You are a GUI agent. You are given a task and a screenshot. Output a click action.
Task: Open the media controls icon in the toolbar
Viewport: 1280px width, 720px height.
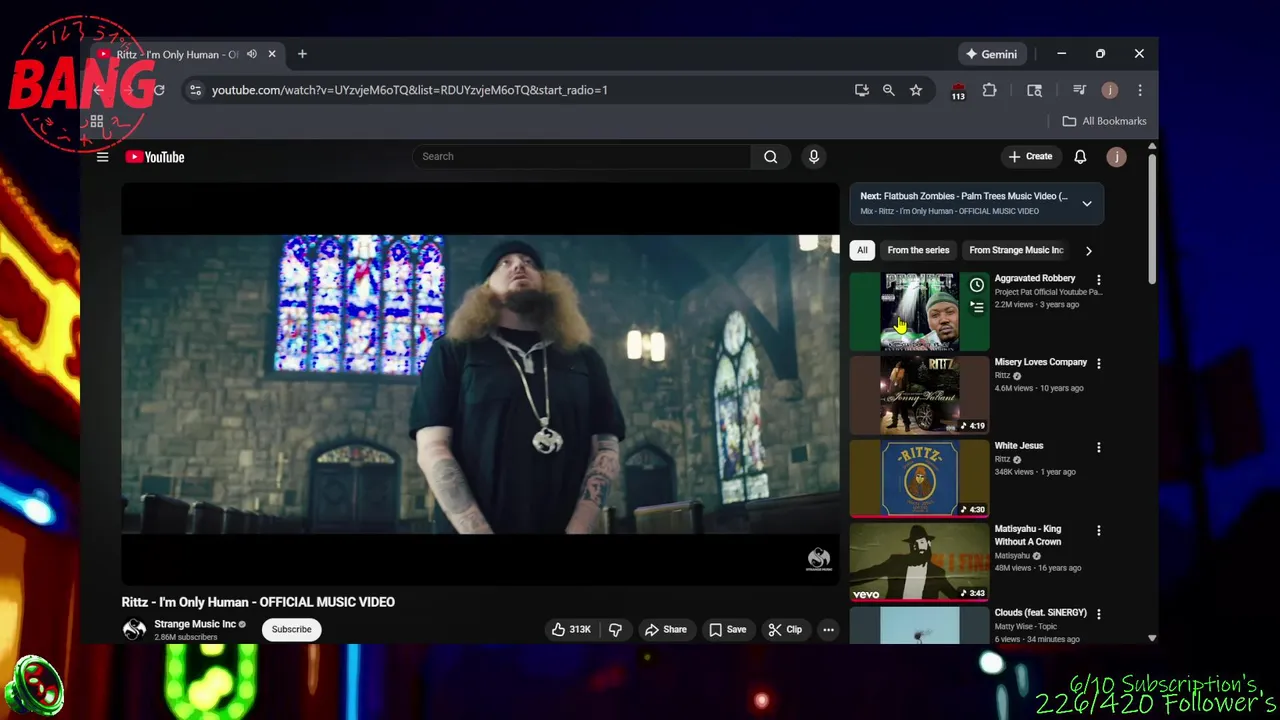point(1079,90)
